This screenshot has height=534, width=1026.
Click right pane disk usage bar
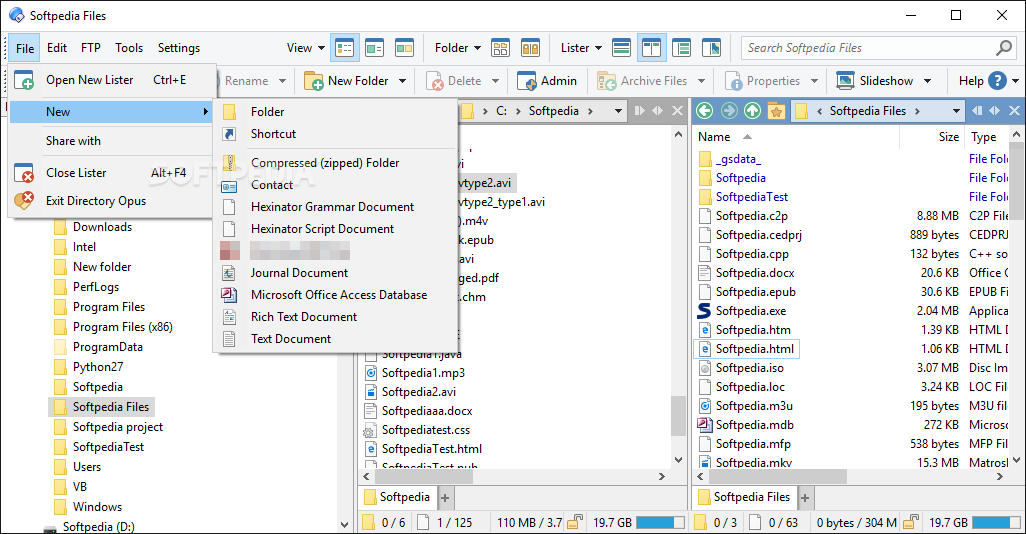coord(996,522)
